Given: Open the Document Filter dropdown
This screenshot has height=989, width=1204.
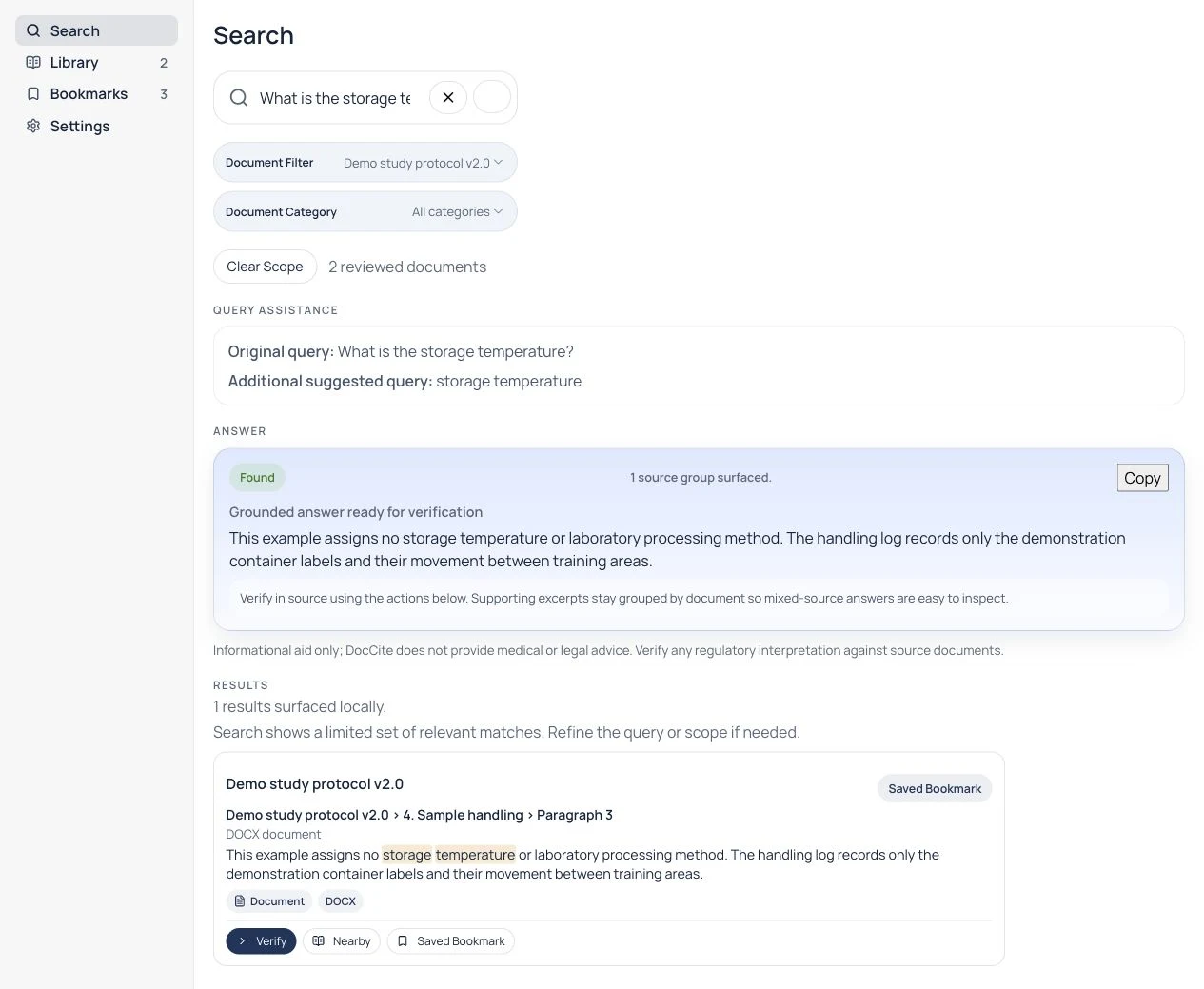Looking at the screenshot, I should [365, 163].
